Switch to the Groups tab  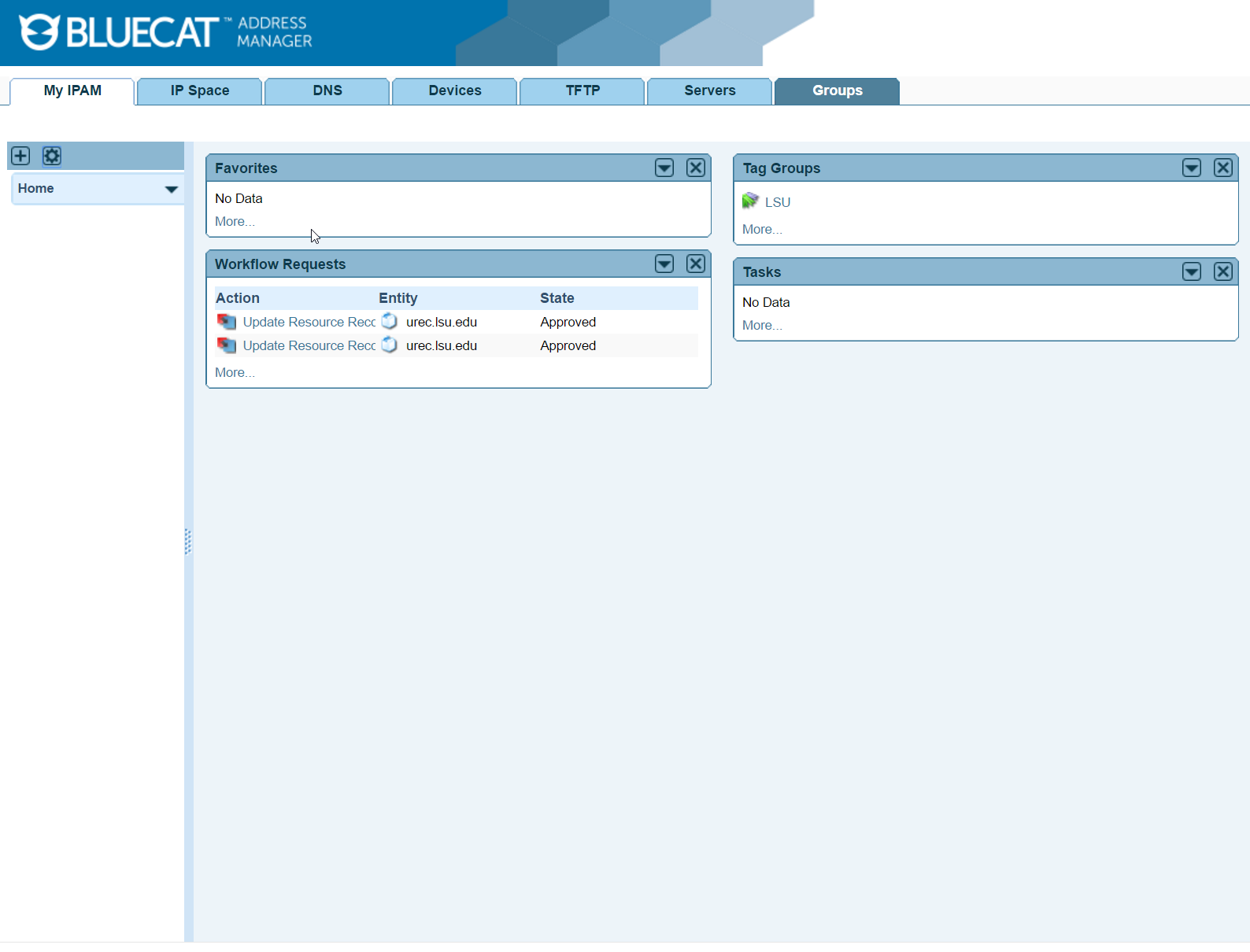(x=838, y=90)
